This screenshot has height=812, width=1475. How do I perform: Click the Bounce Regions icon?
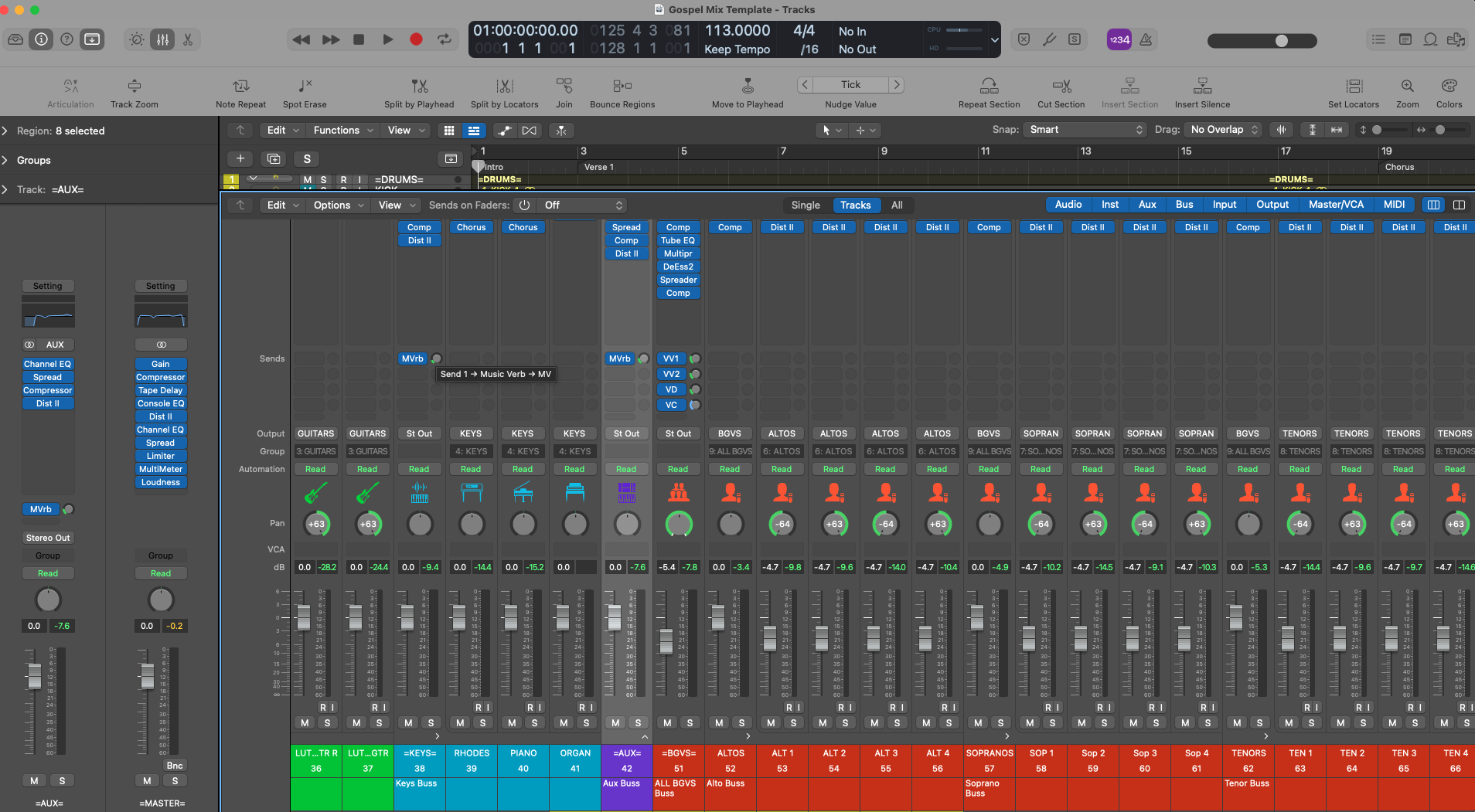(x=622, y=90)
